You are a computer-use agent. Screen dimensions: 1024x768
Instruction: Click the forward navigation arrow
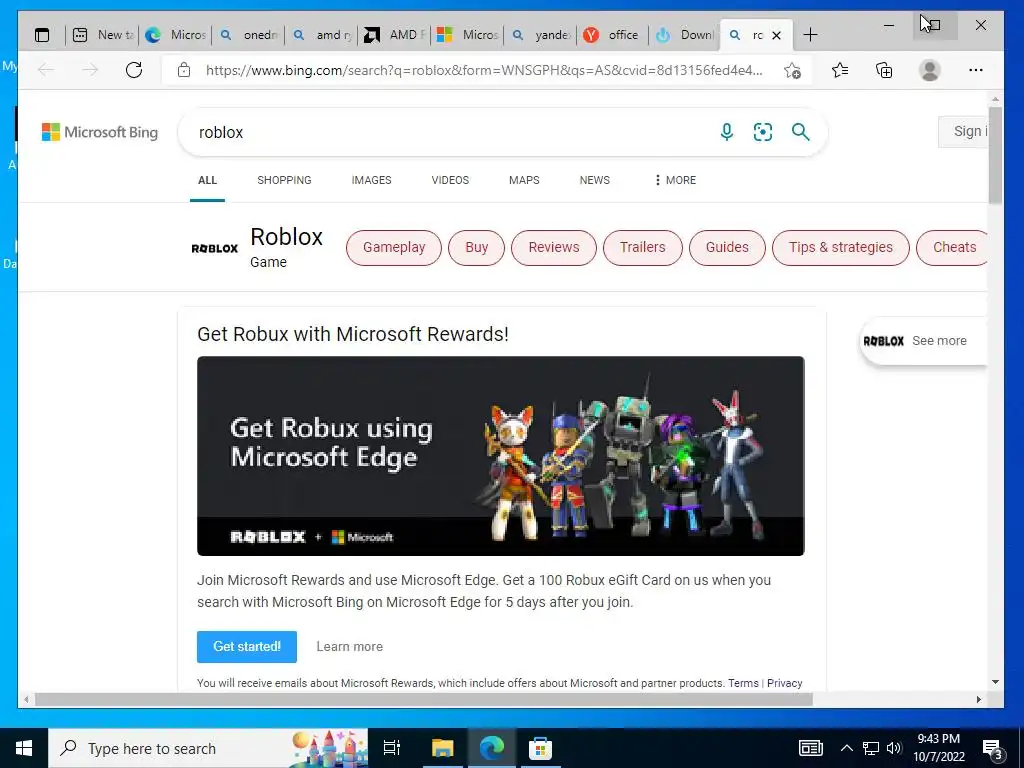[90, 70]
